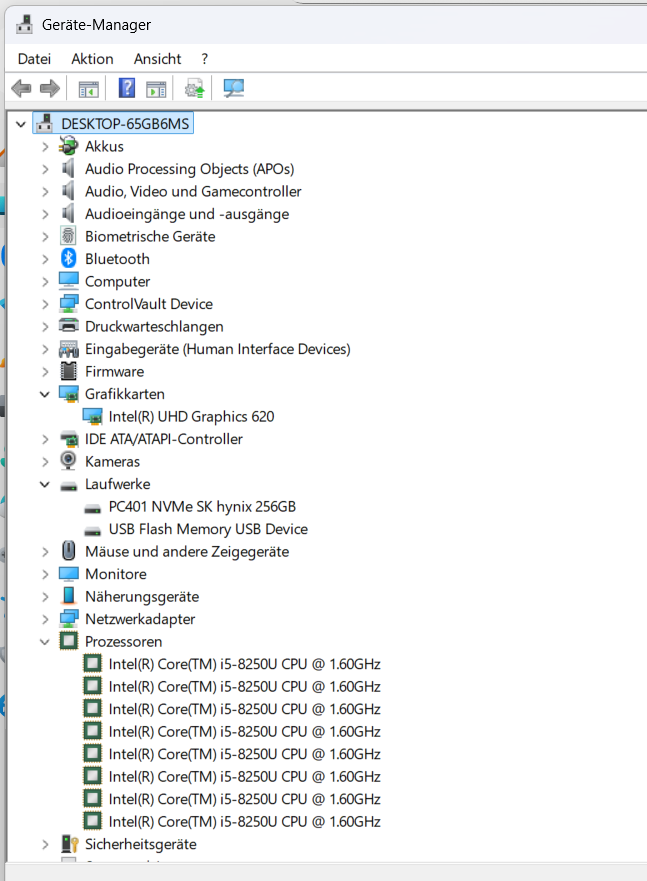The height and width of the screenshot is (881, 647).
Task: Click the Eingabegeräte HID icon
Action: 69,349
